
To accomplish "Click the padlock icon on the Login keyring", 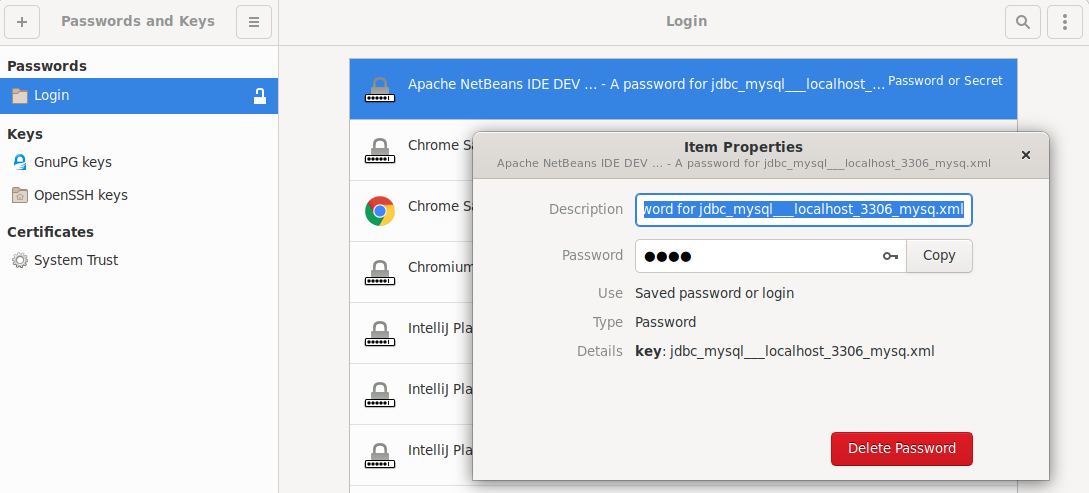I will click(260, 96).
